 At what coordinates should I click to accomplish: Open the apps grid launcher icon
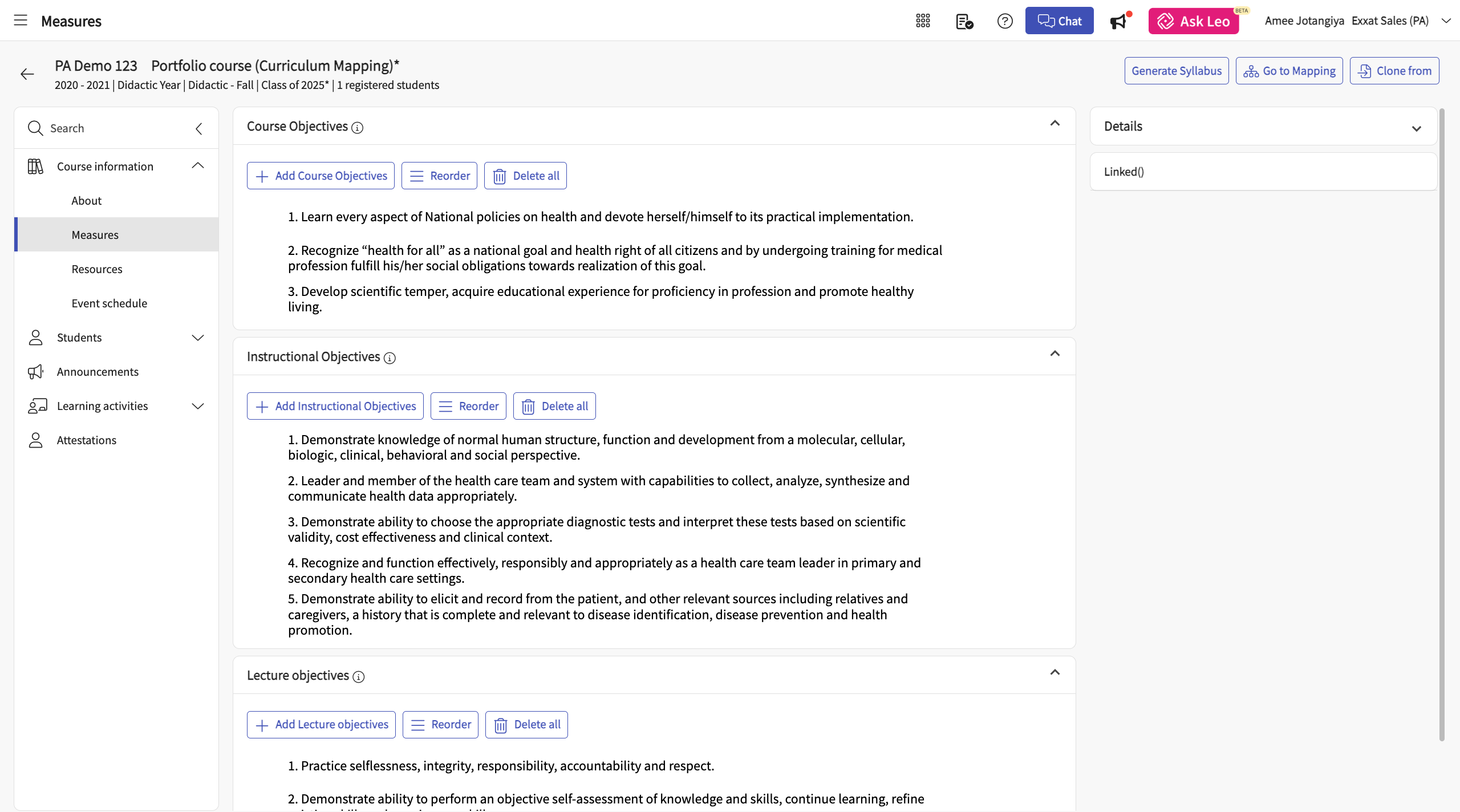tap(923, 21)
